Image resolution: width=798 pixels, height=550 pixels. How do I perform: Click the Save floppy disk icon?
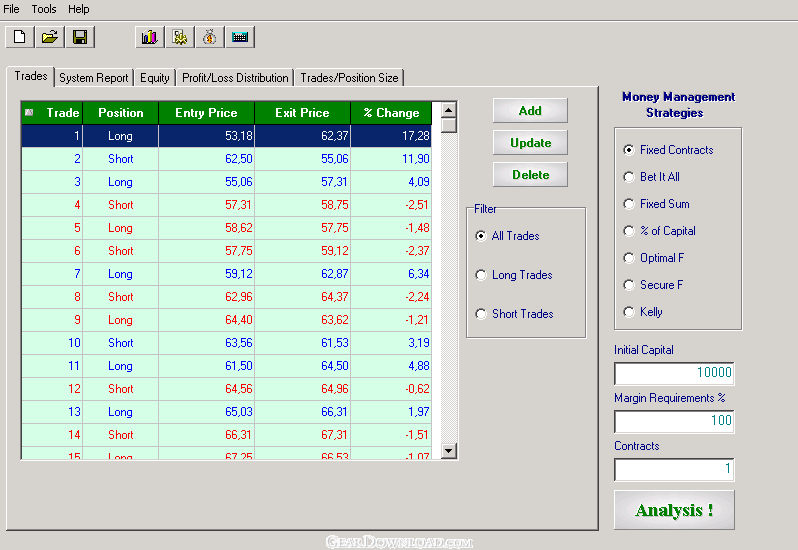point(80,37)
